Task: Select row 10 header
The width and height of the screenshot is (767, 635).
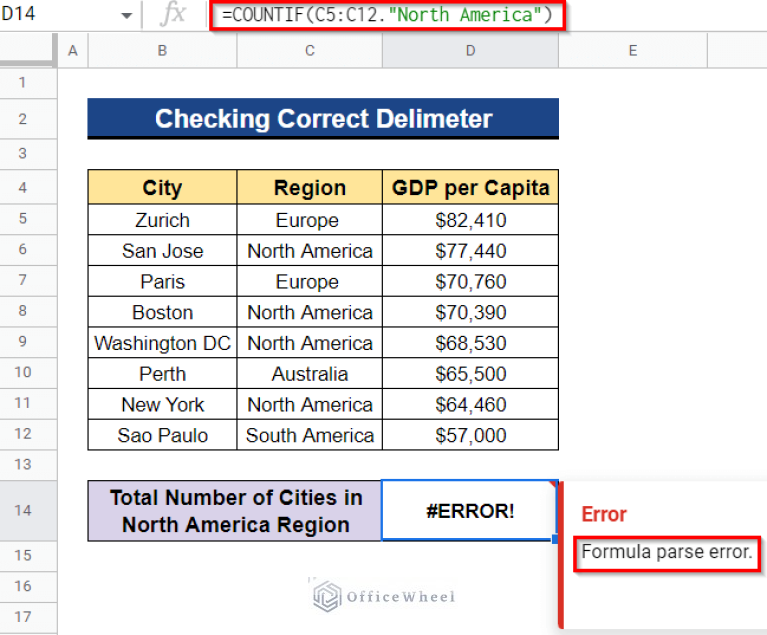Action: (x=23, y=373)
